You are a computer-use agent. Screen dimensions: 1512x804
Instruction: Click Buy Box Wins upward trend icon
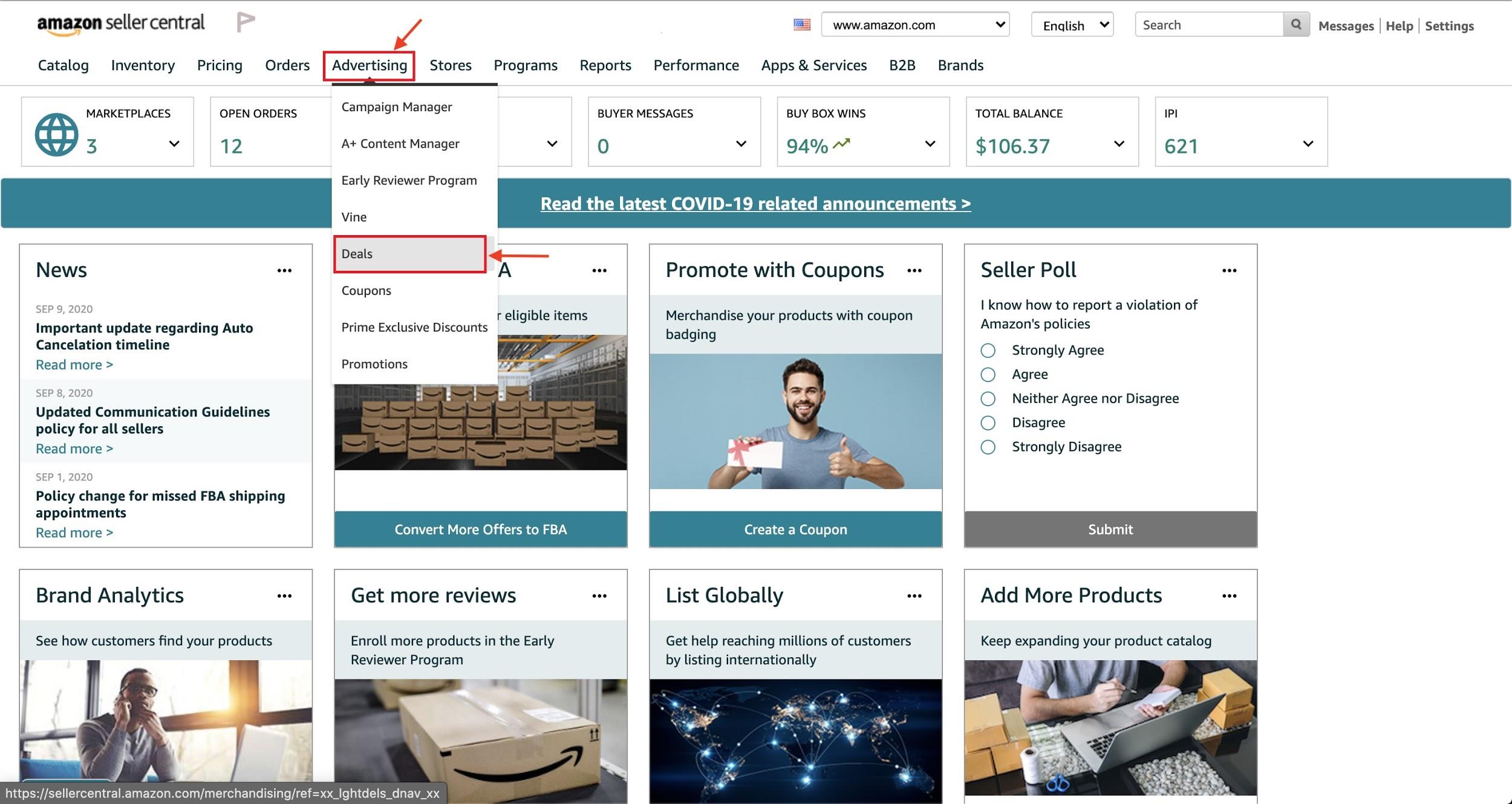click(841, 144)
